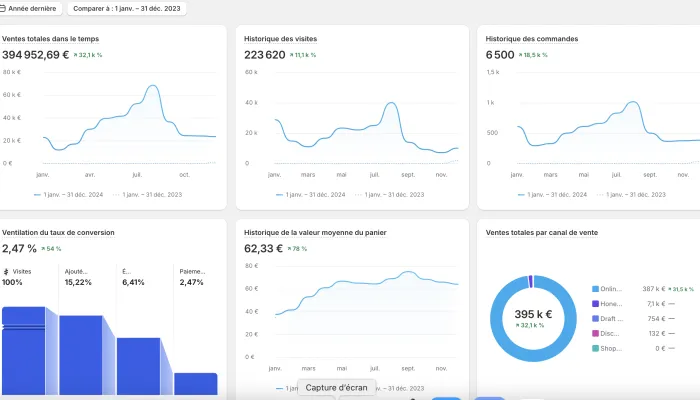The width and height of the screenshot is (700, 400).
Task: Open the Année dernière date range picker
Action: tap(29, 8)
